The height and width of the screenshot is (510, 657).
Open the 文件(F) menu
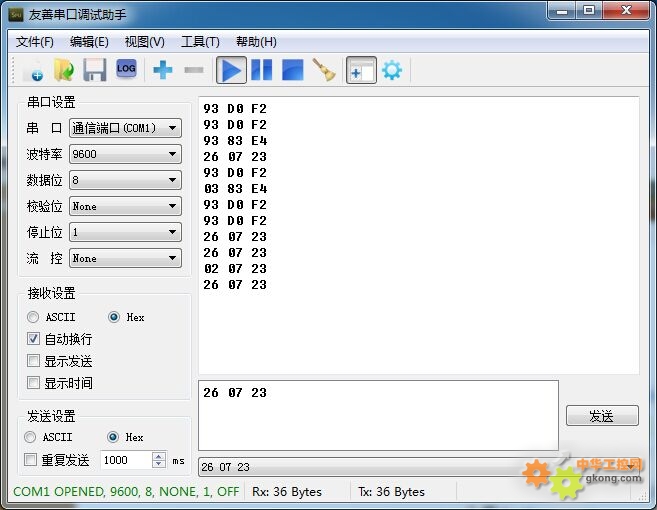click(35, 41)
